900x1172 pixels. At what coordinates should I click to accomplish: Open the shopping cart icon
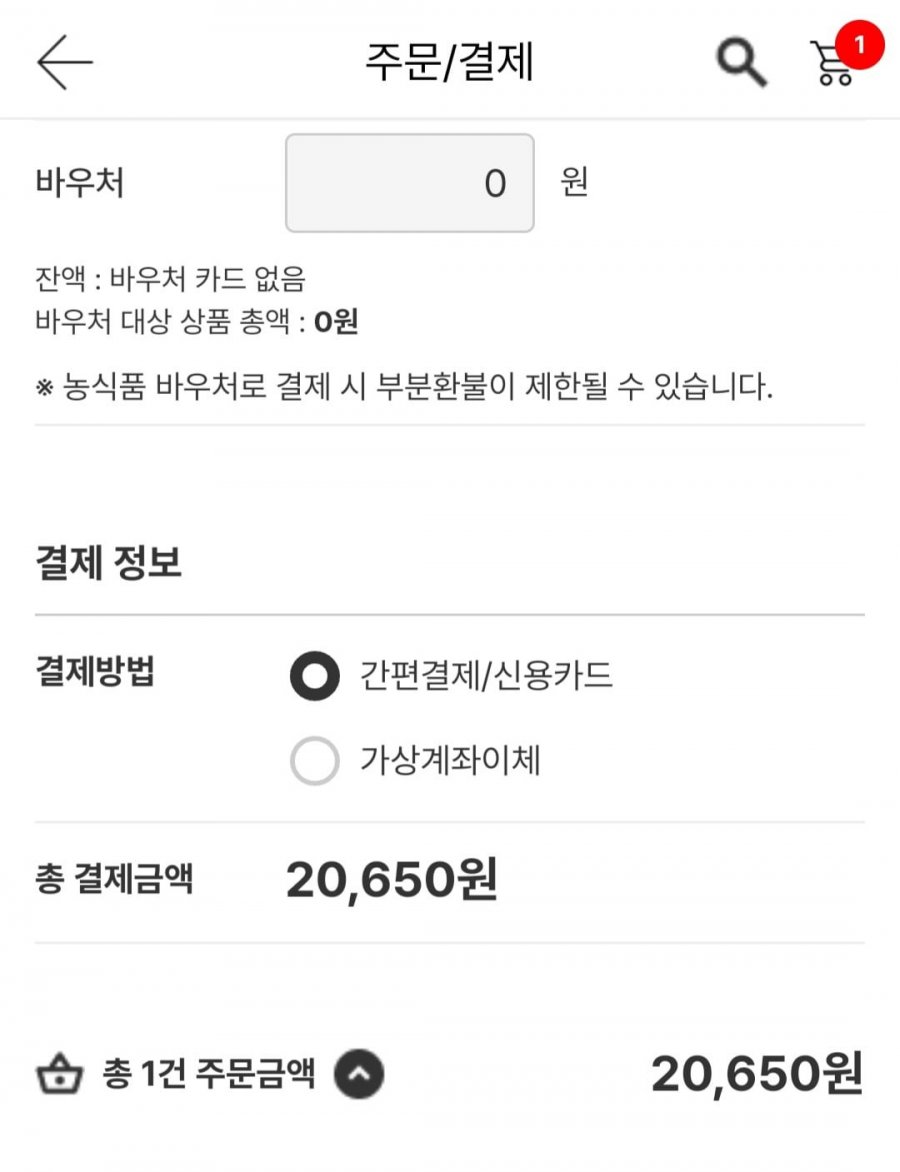pyautogui.click(x=829, y=65)
